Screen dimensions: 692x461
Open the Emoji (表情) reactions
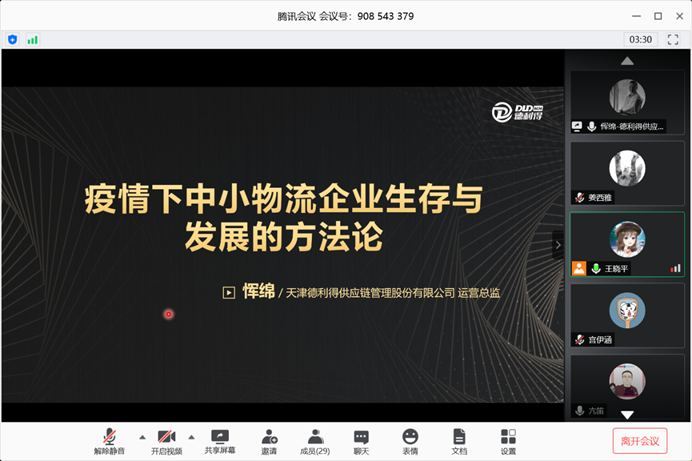(410, 441)
